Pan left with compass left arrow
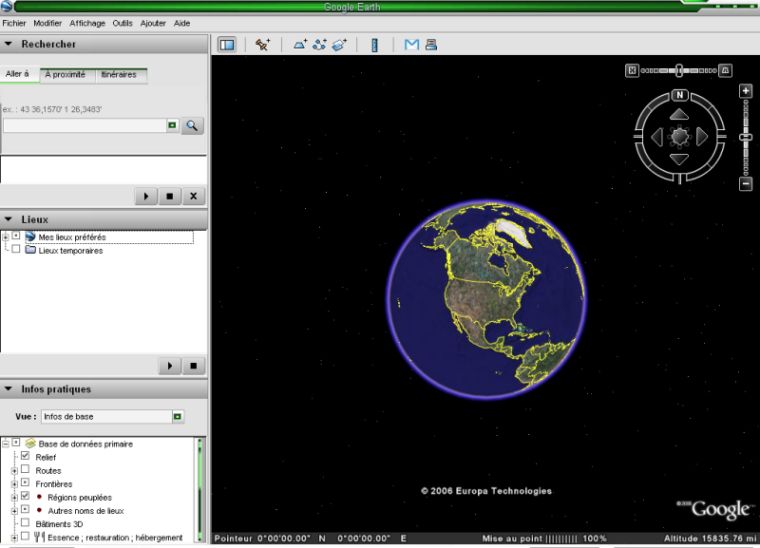The width and height of the screenshot is (760, 548). click(x=657, y=137)
